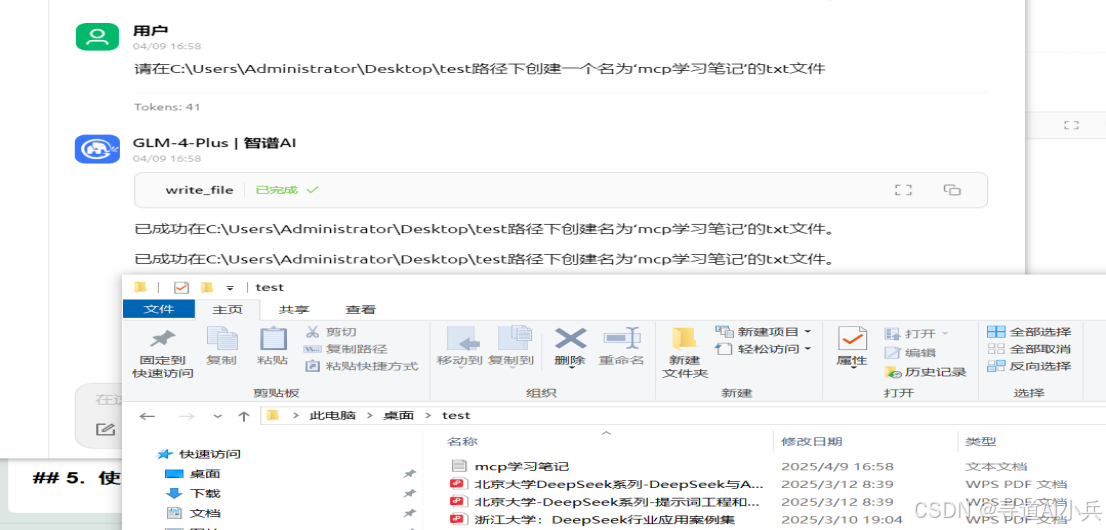Viewport: 1106px width, 530px height.
Task: Click the fullscreen icon in background panel
Action: [x=1071, y=125]
